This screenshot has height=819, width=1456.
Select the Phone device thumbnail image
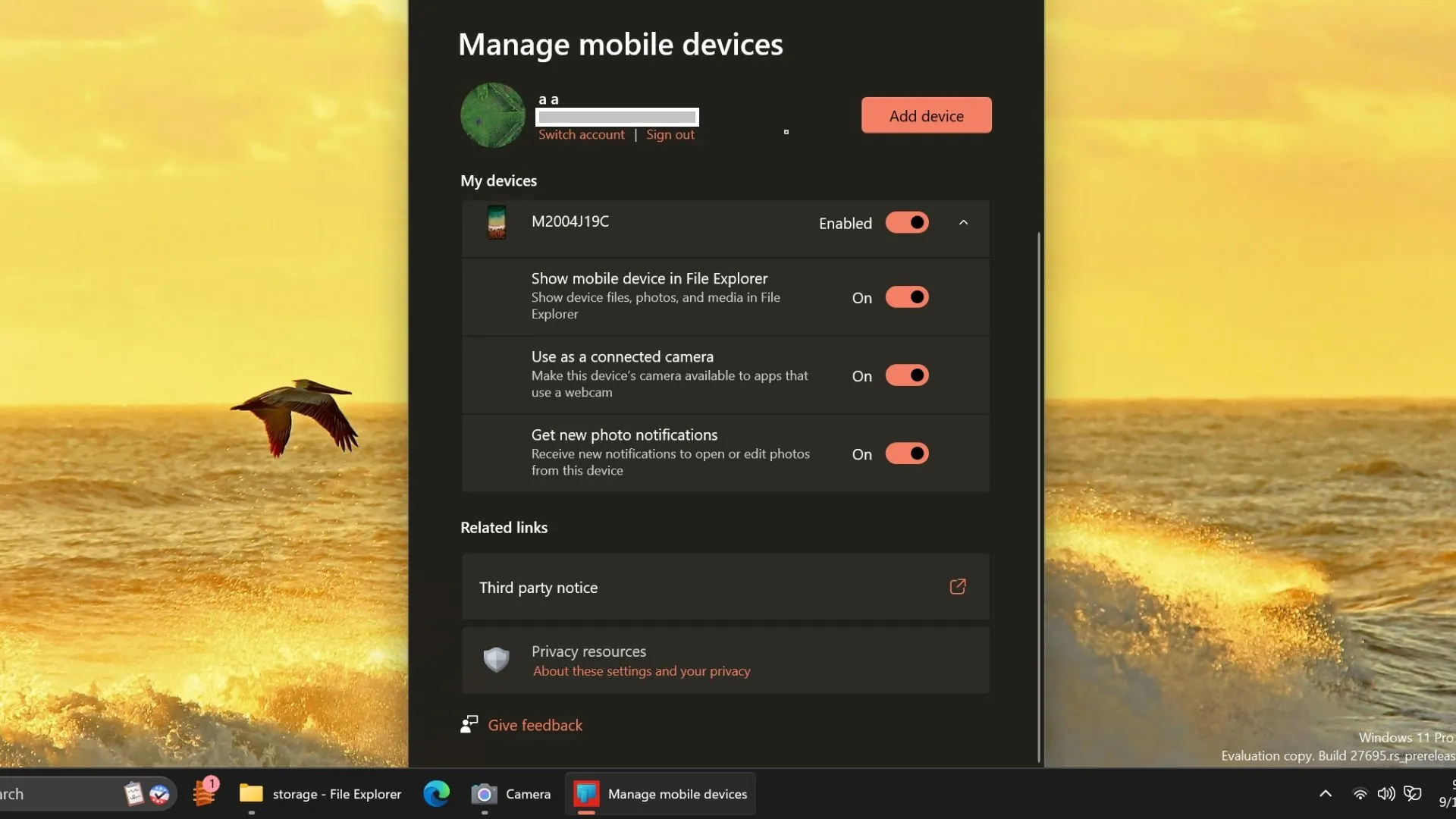pyautogui.click(x=497, y=222)
